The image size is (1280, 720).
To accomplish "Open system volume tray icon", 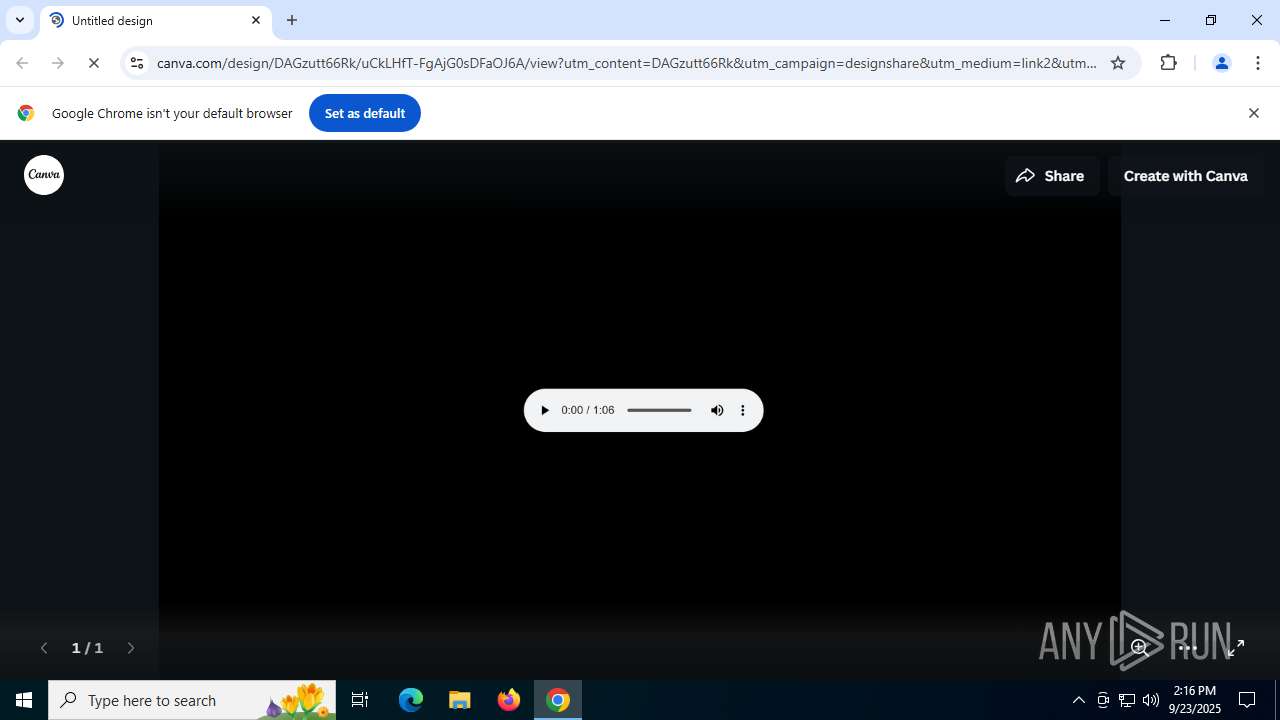I will point(1151,700).
